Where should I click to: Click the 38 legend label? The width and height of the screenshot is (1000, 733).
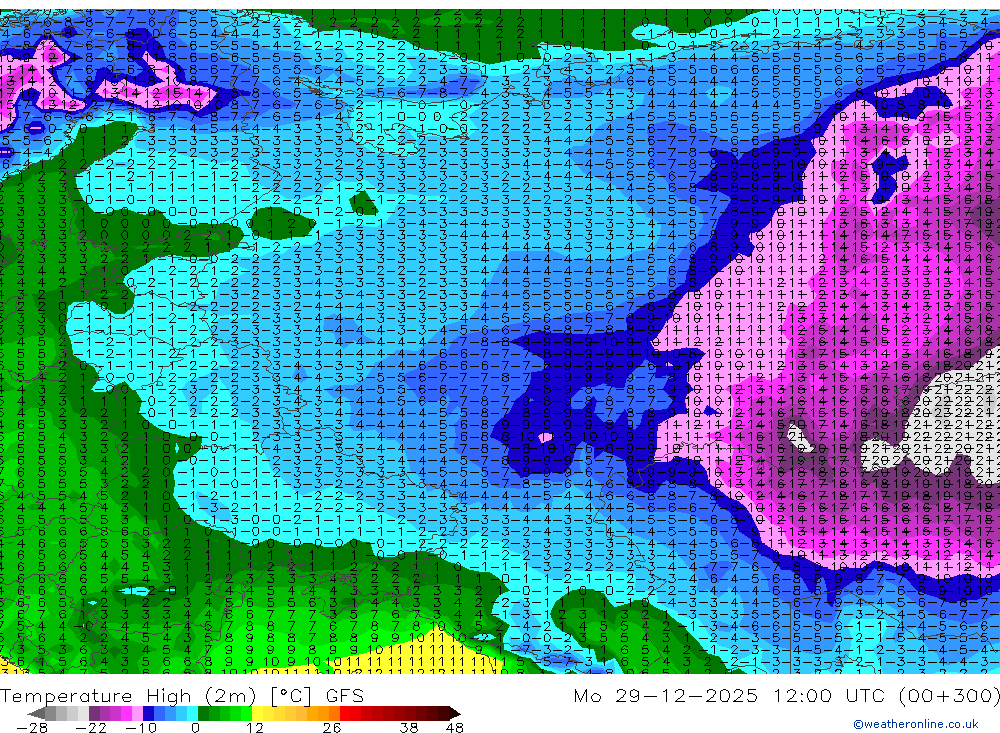coord(409,728)
